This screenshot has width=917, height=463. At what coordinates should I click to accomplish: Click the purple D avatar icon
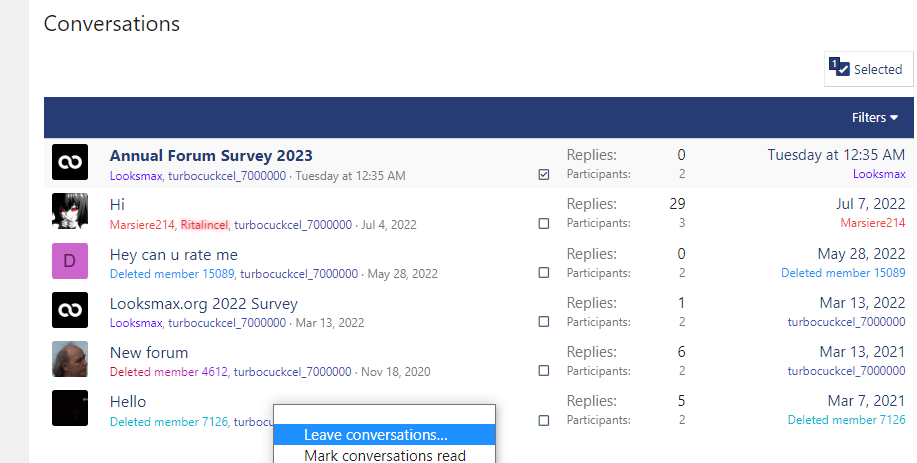[x=70, y=261]
